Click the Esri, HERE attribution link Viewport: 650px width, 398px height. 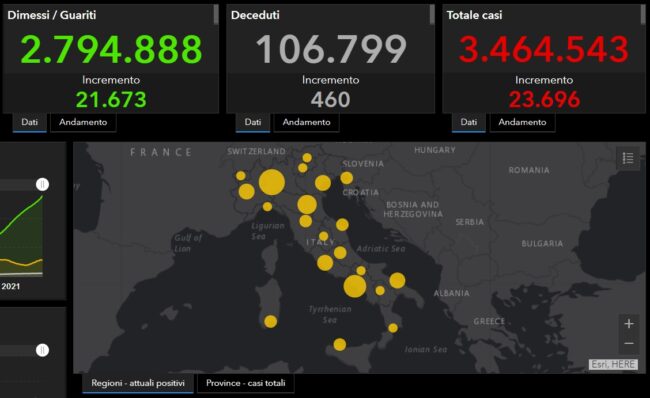point(613,364)
